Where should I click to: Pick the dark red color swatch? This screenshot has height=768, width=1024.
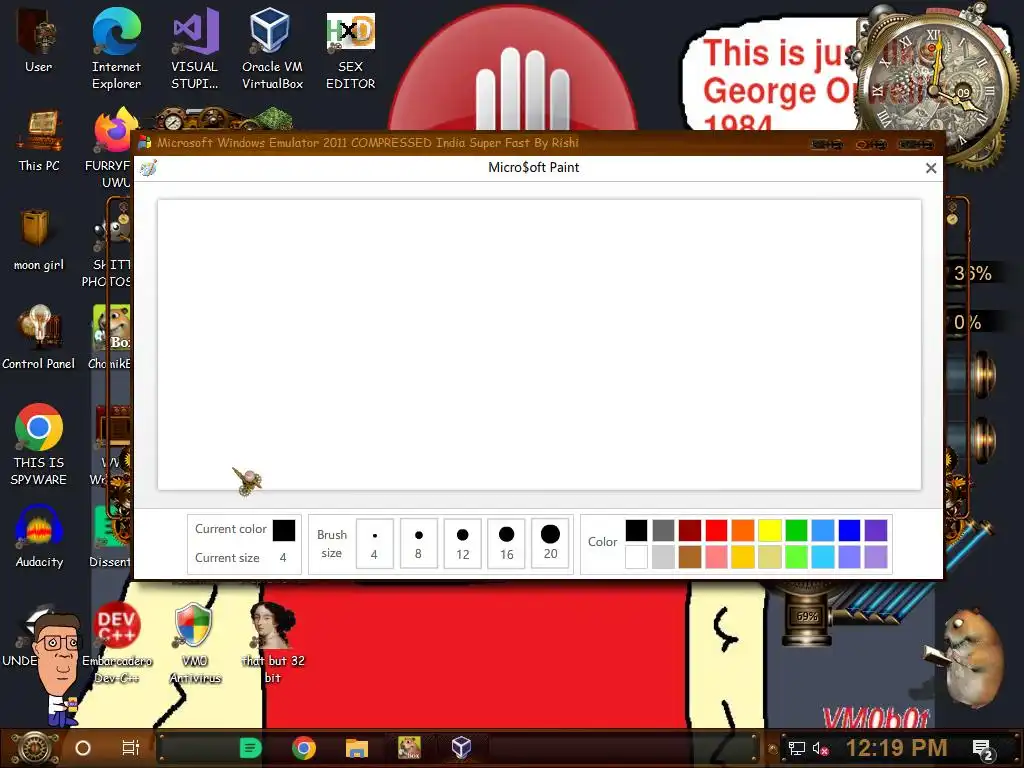[x=690, y=530]
